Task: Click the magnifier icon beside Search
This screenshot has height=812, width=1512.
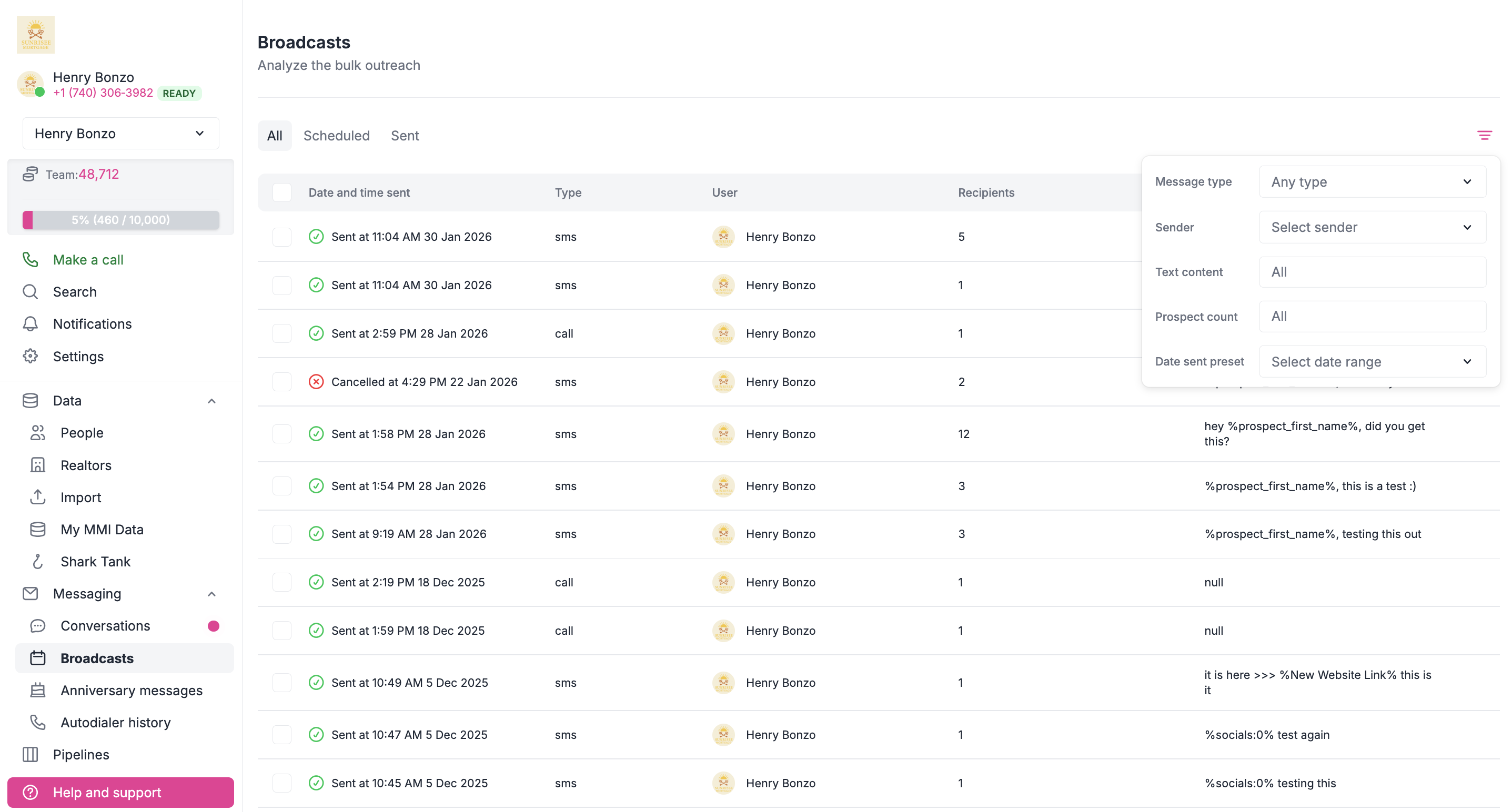Action: [30, 291]
